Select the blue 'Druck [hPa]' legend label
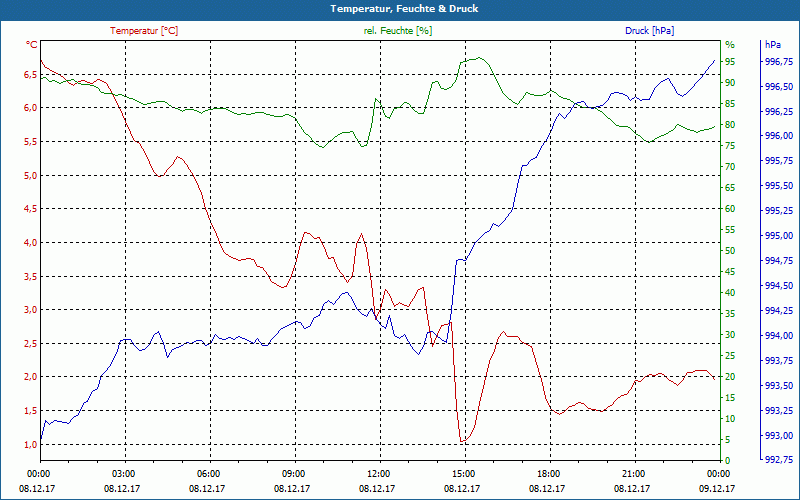The height and width of the screenshot is (500, 800). (649, 31)
